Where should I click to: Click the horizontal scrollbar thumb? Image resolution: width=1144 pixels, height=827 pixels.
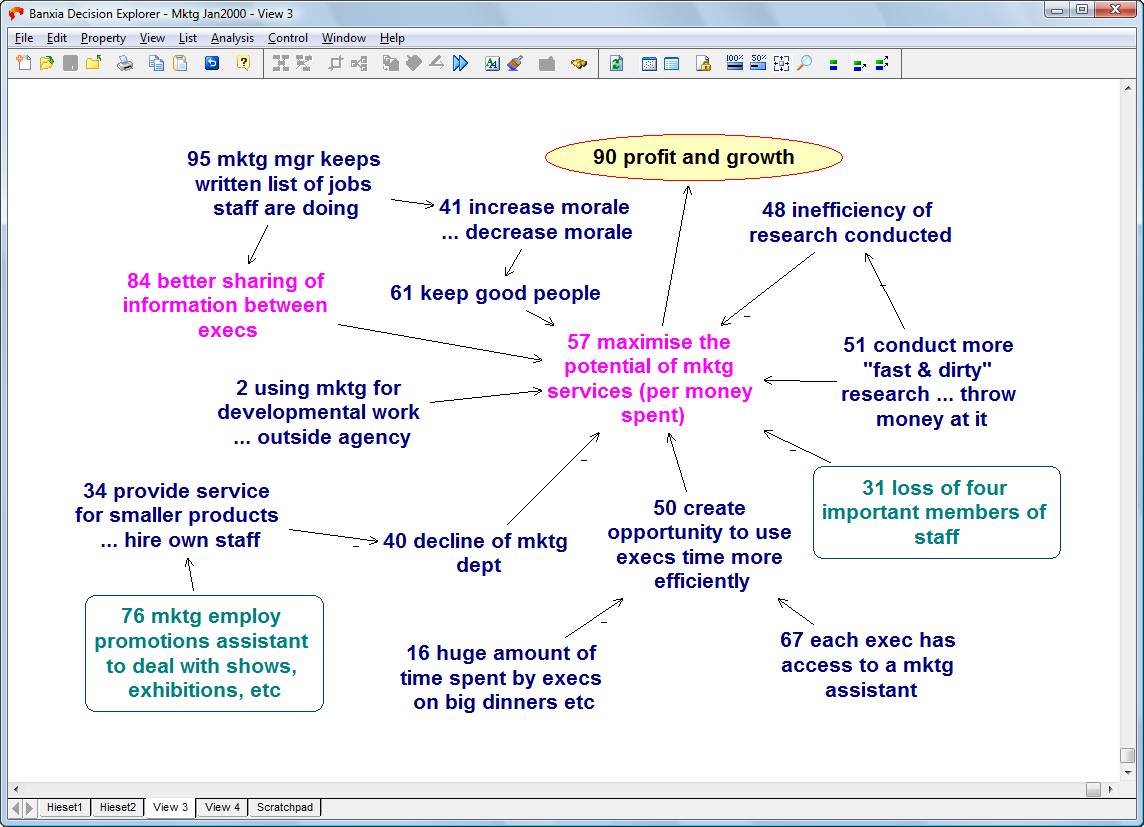(x=1093, y=790)
